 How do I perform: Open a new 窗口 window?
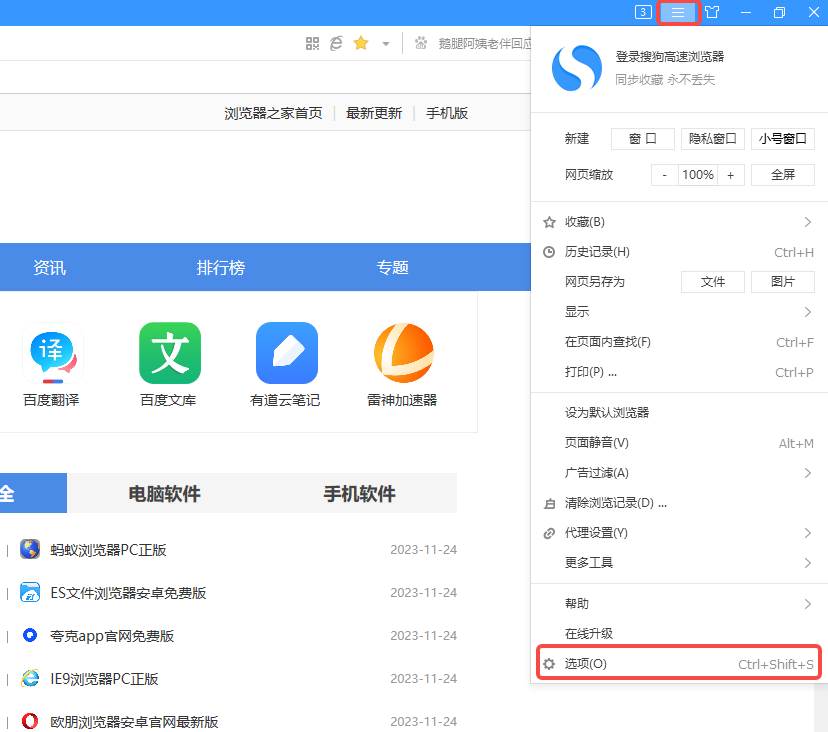pos(643,139)
